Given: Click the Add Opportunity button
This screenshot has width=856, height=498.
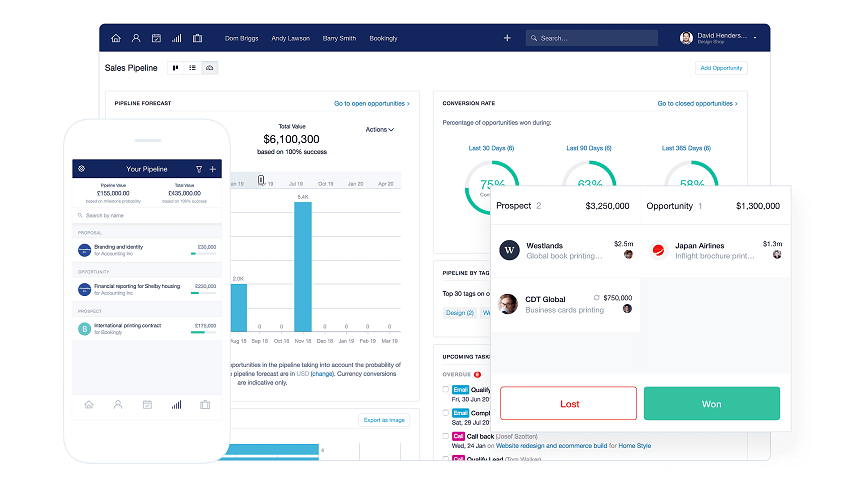Looking at the screenshot, I should click(721, 68).
